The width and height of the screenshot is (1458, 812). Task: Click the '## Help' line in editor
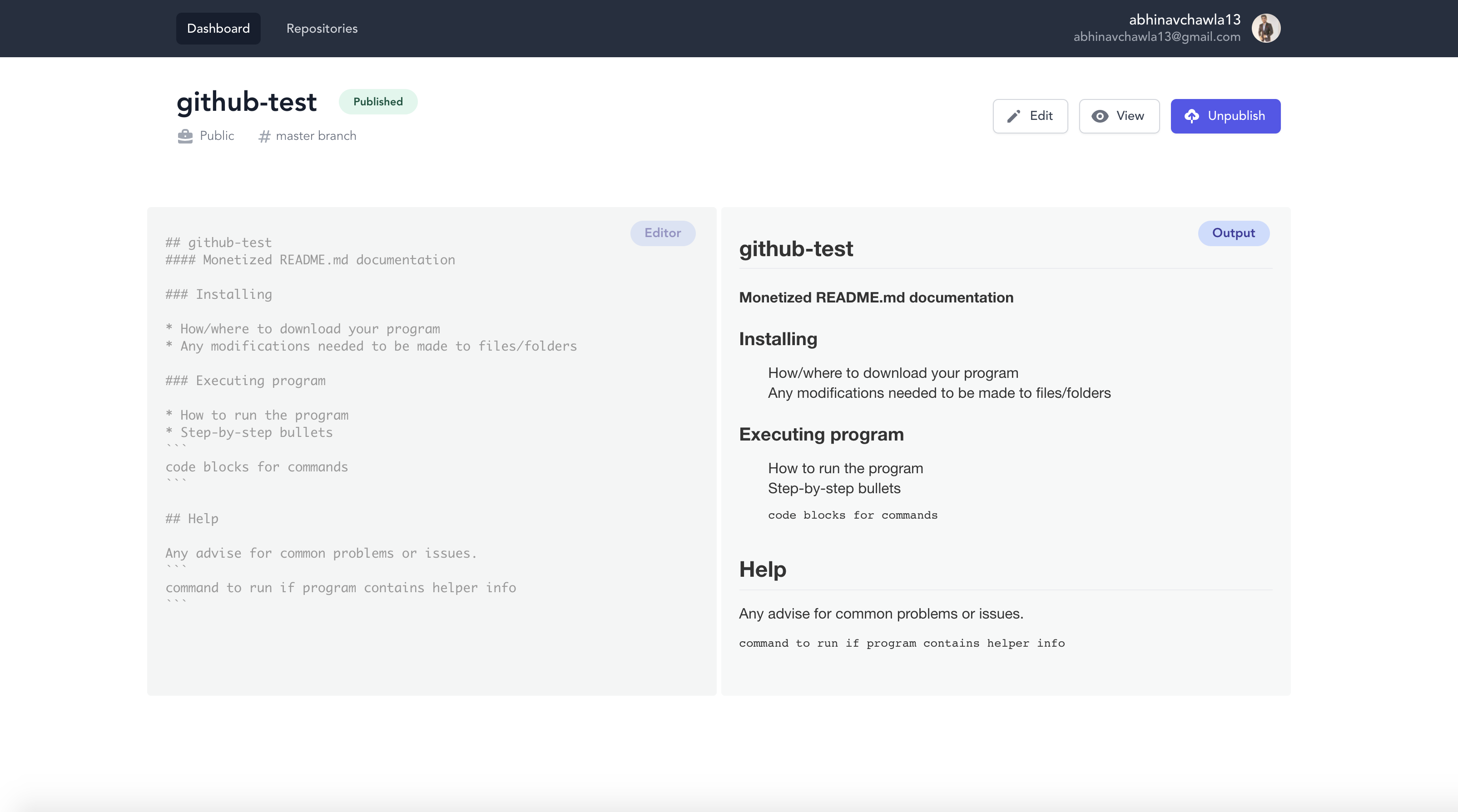[x=192, y=519]
